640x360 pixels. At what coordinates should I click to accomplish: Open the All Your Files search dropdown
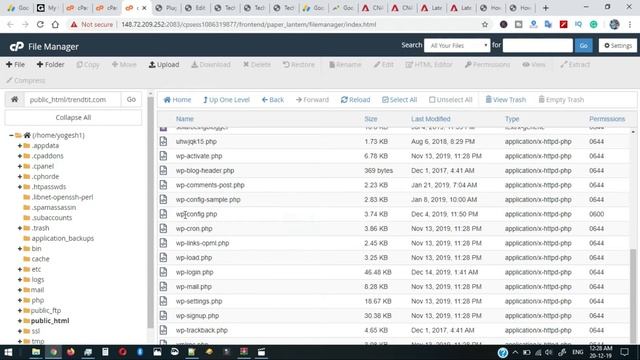pos(457,45)
